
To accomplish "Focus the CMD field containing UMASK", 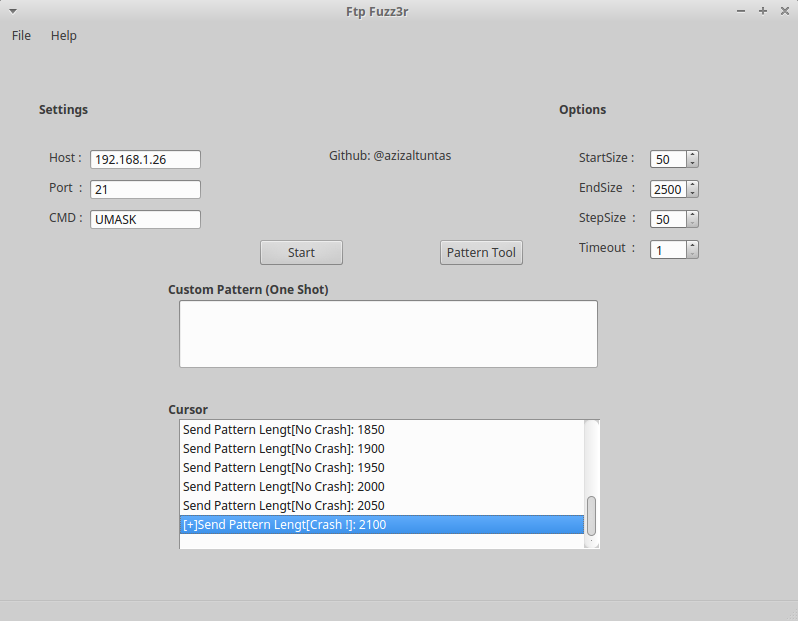I will (146, 219).
